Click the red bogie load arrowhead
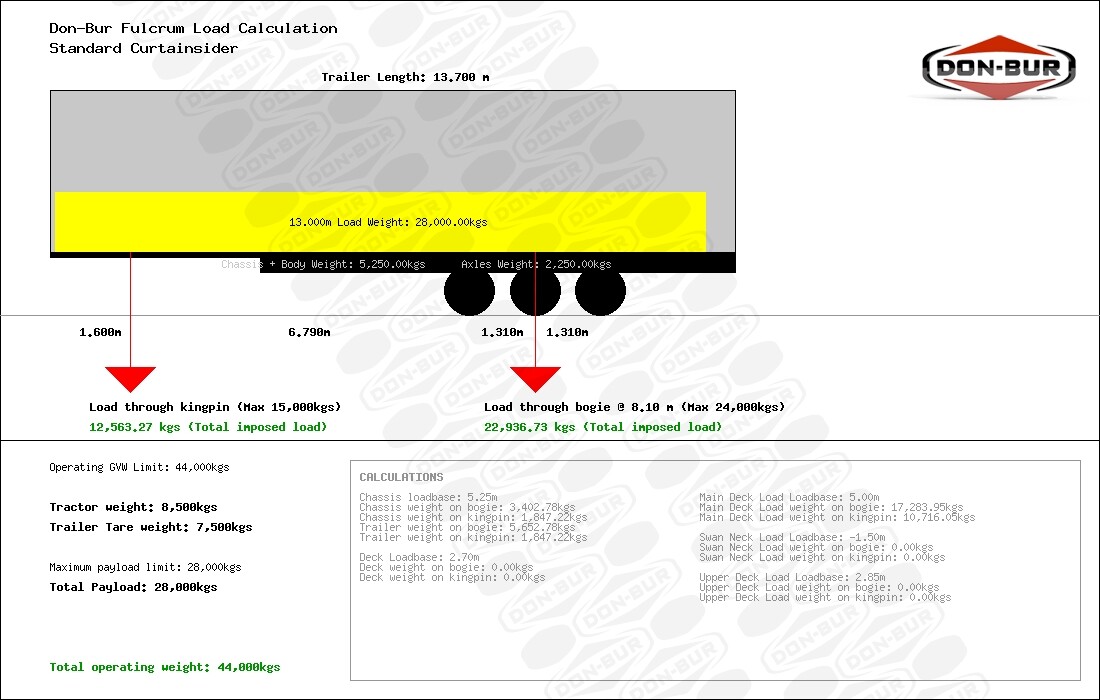This screenshot has height=700, width=1100. [535, 379]
